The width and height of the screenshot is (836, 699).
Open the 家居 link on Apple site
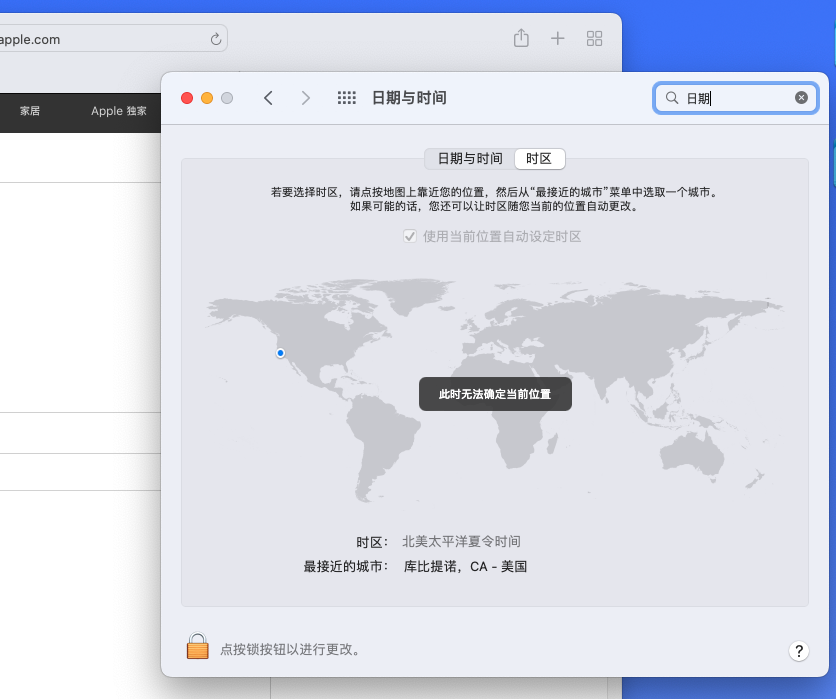point(30,111)
